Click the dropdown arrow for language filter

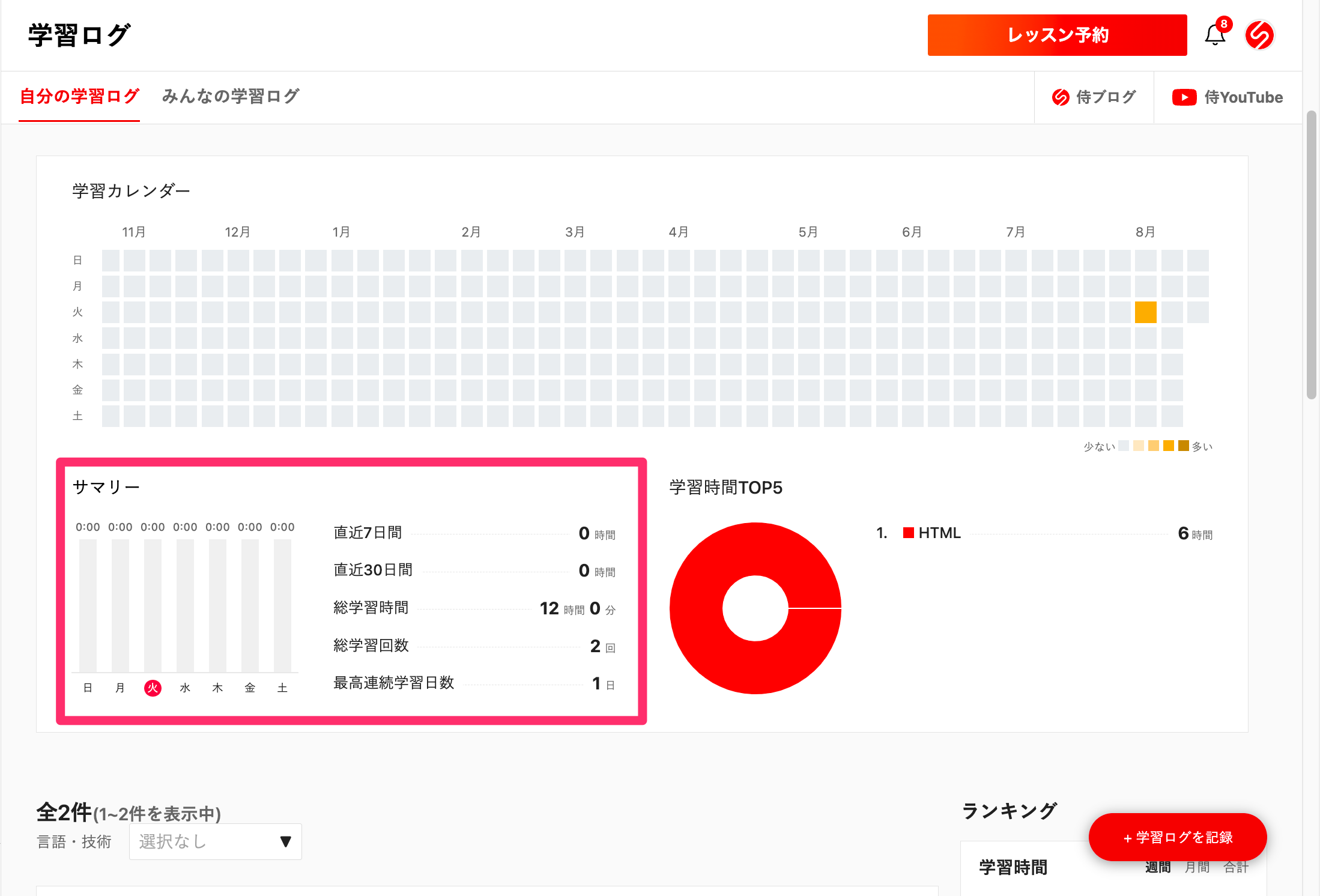[x=286, y=842]
